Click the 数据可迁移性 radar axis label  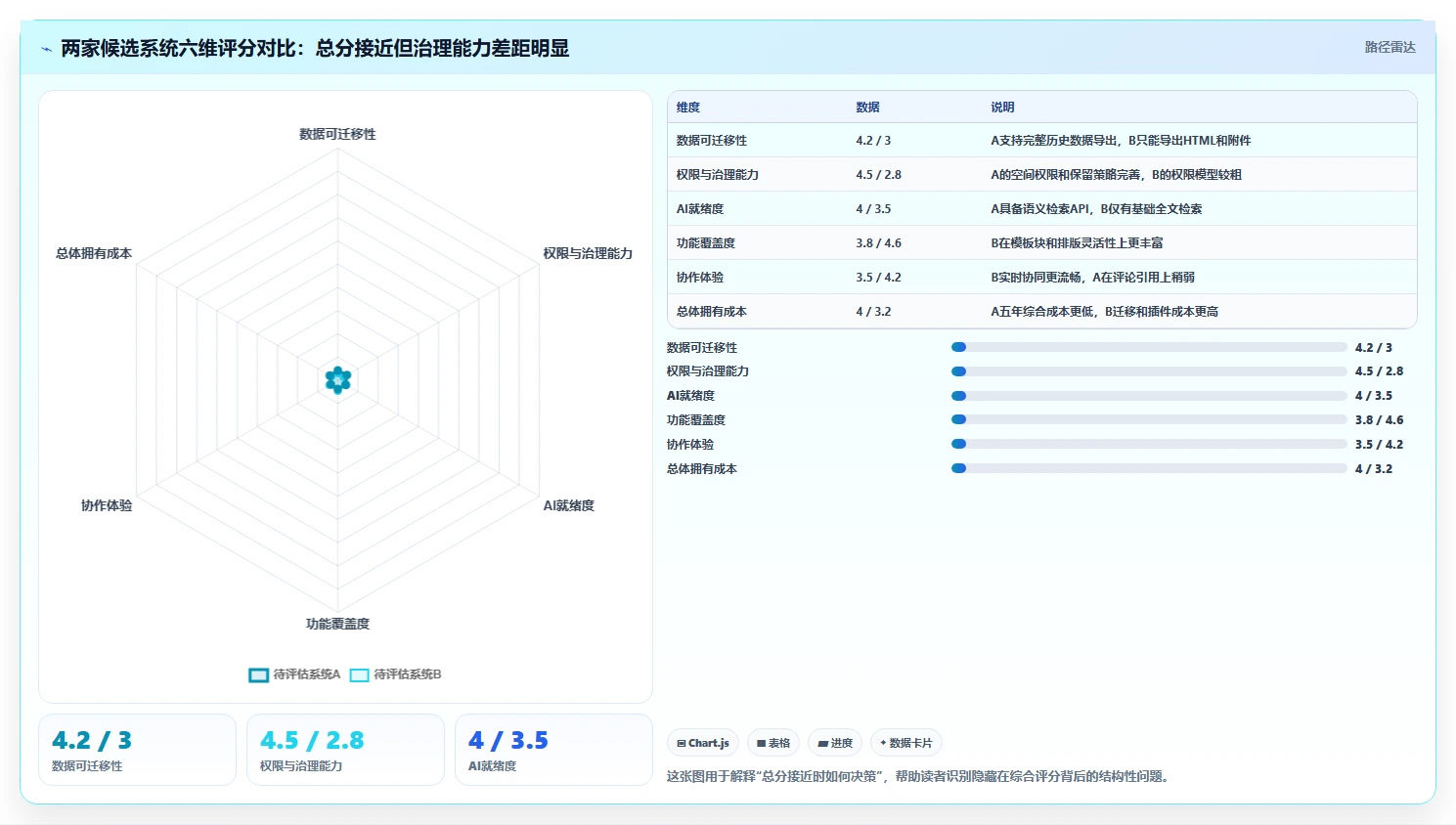click(x=337, y=134)
